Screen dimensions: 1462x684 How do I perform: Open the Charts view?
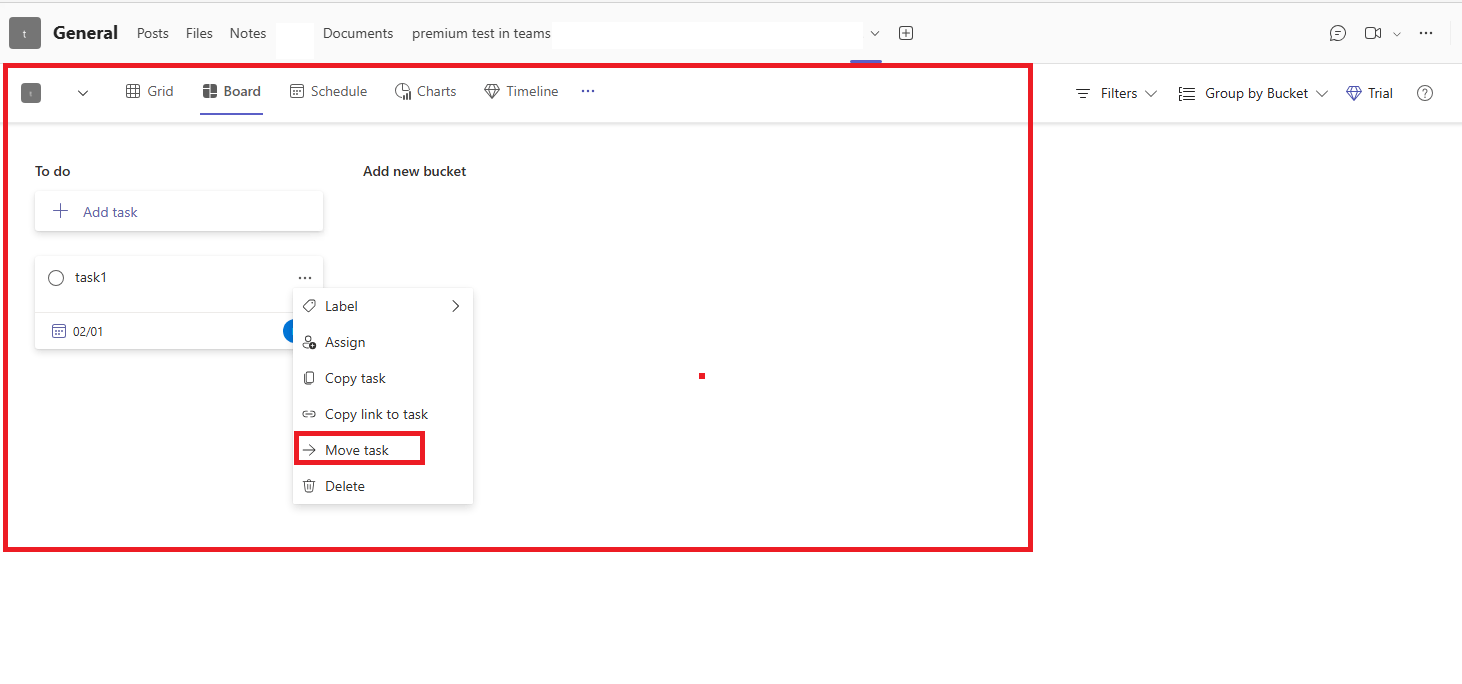pyautogui.click(x=425, y=91)
